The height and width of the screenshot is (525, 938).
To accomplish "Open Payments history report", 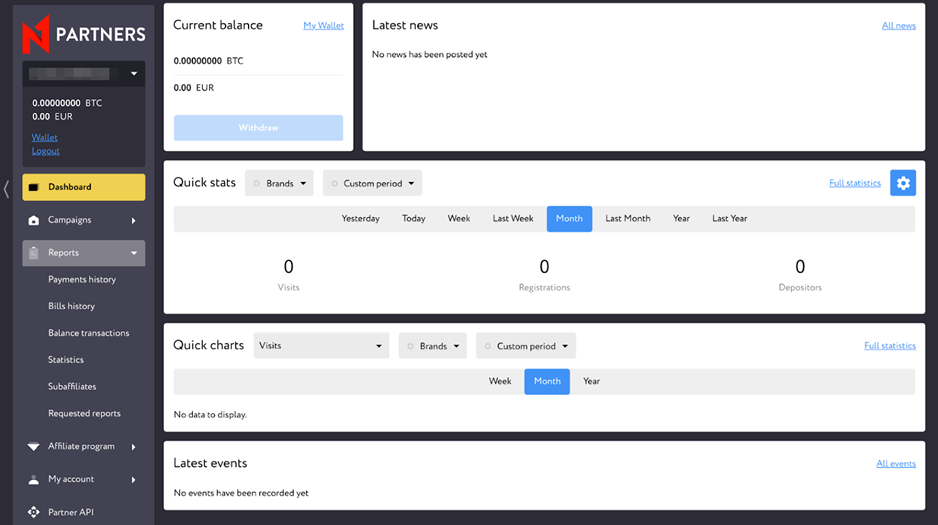I will (82, 280).
